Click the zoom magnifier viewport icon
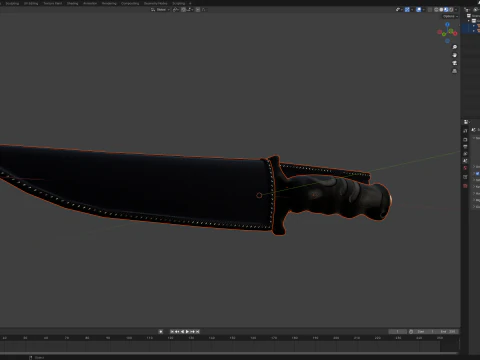The image size is (480, 360). tap(454, 47)
